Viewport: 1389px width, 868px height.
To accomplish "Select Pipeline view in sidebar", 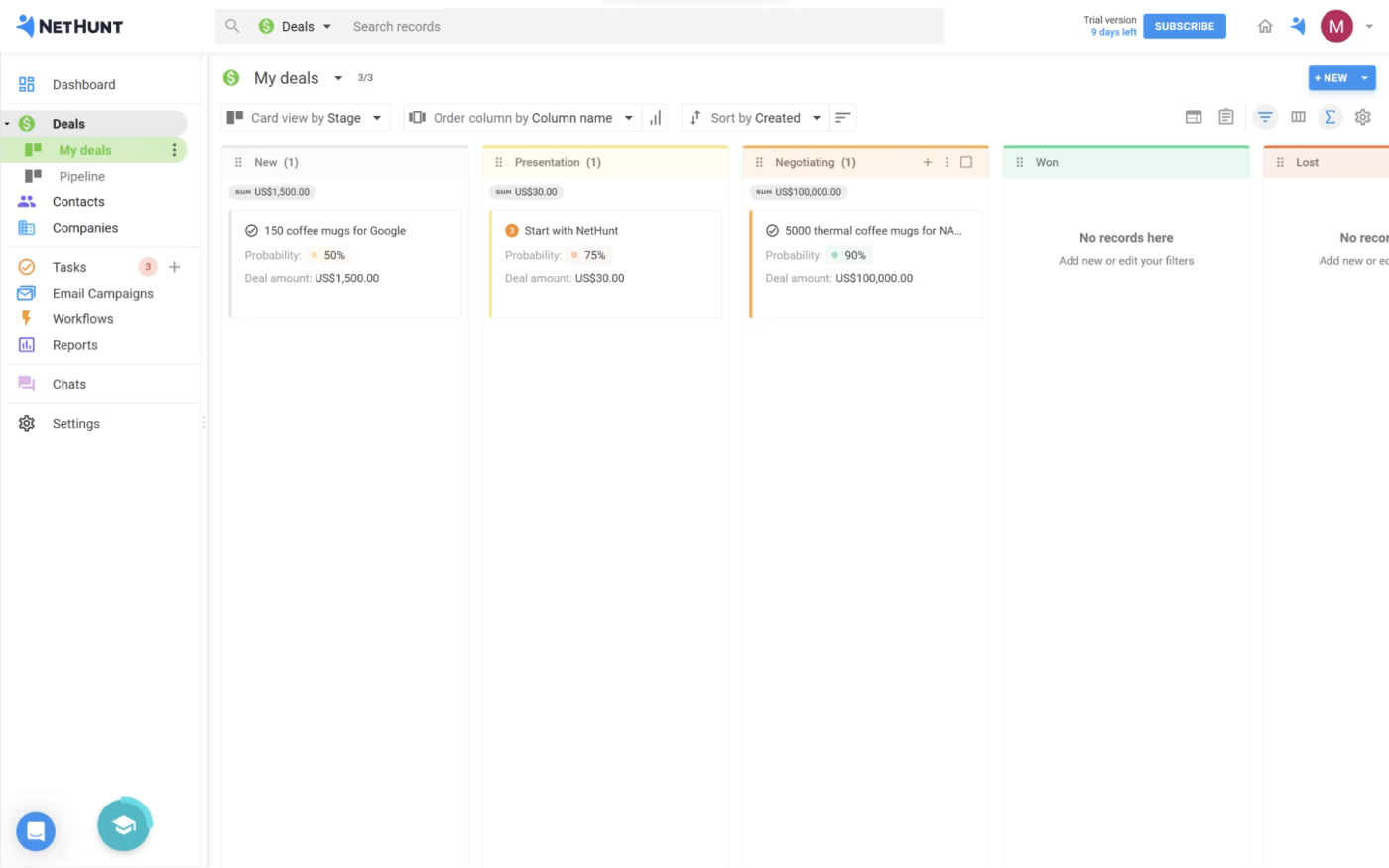I will pyautogui.click(x=81, y=176).
